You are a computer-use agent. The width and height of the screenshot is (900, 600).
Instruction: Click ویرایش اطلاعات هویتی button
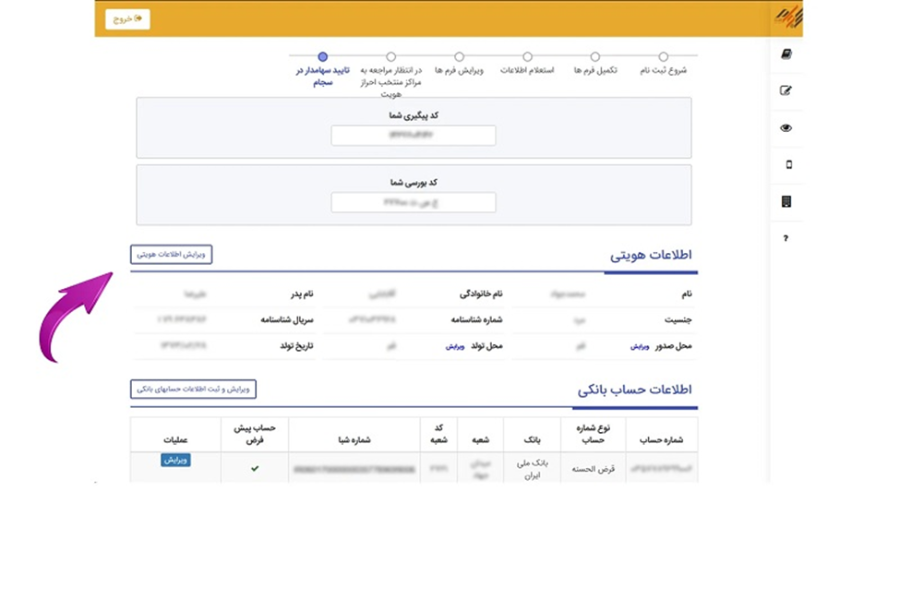coord(171,254)
